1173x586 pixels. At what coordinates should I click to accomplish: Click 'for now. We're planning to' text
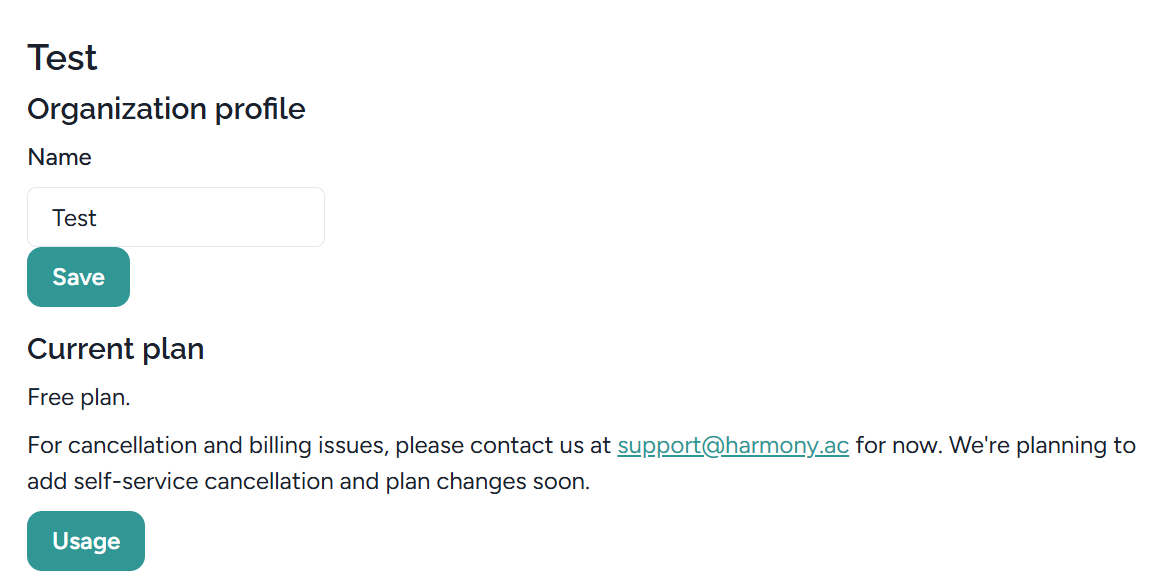[x=995, y=445]
